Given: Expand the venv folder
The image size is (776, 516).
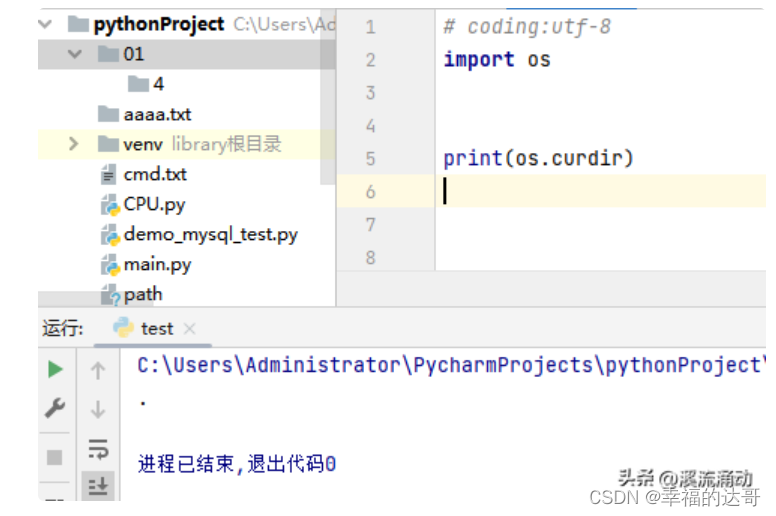Looking at the screenshot, I should tap(74, 144).
